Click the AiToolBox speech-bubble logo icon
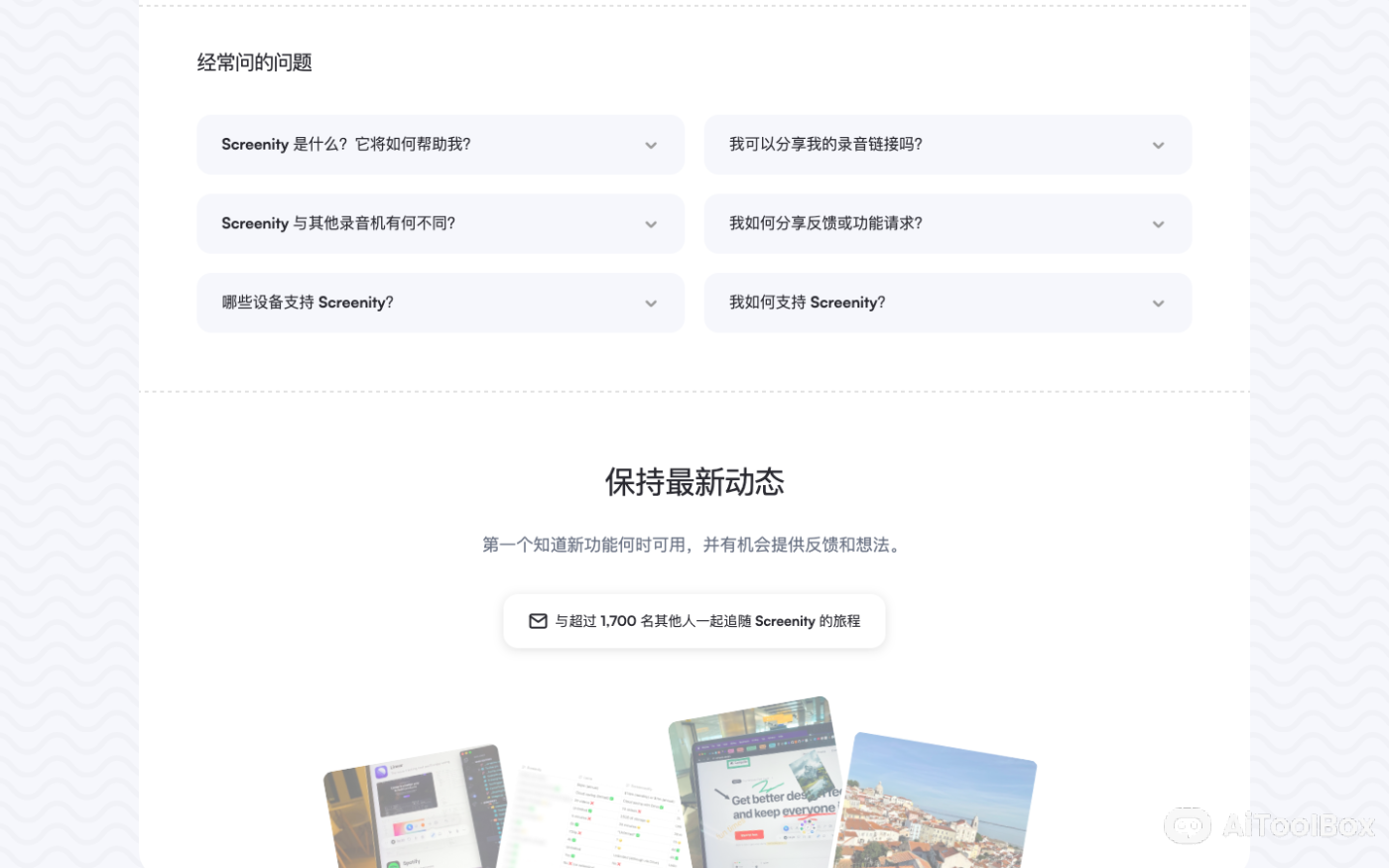 click(x=1189, y=826)
